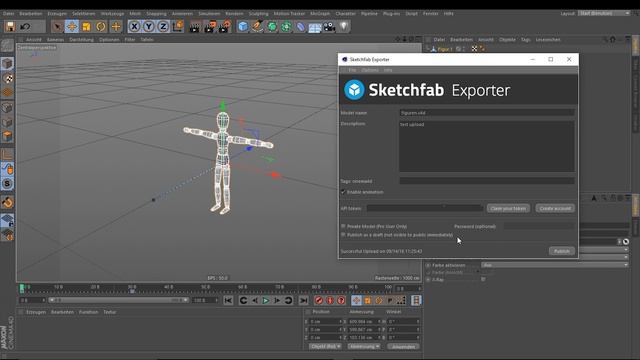
Task: Click Record Active Objects red button
Action: coord(319,300)
